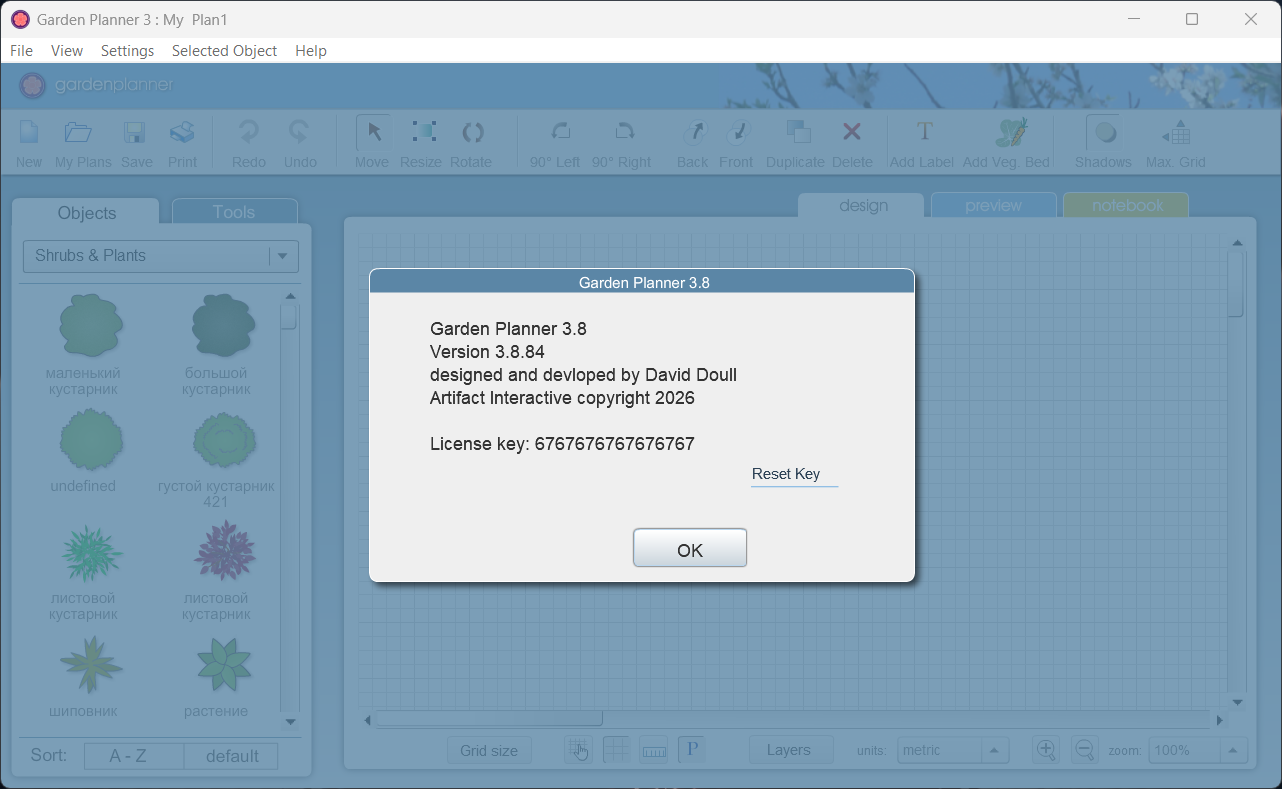Toggle grid lines display icon
This screenshot has width=1282, height=789.
(616, 750)
